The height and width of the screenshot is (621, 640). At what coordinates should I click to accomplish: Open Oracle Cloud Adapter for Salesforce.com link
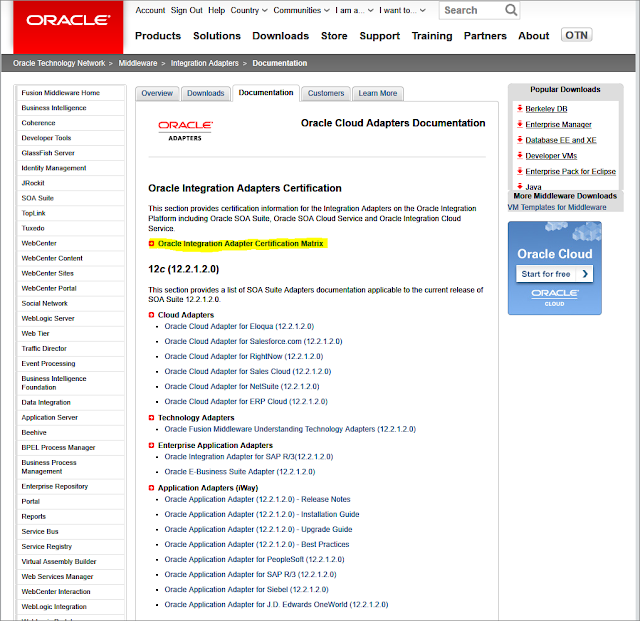click(x=253, y=341)
